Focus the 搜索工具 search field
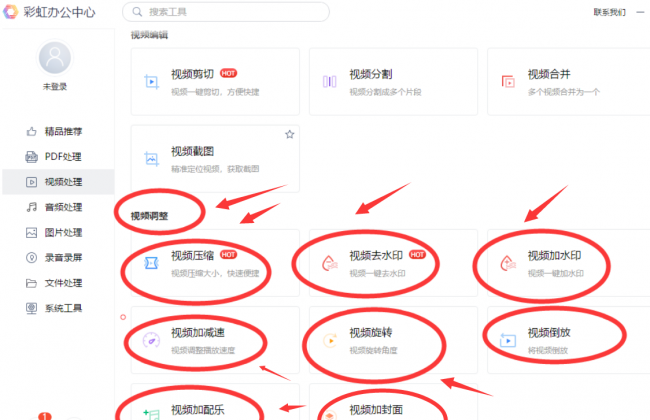 pyautogui.click(x=226, y=12)
